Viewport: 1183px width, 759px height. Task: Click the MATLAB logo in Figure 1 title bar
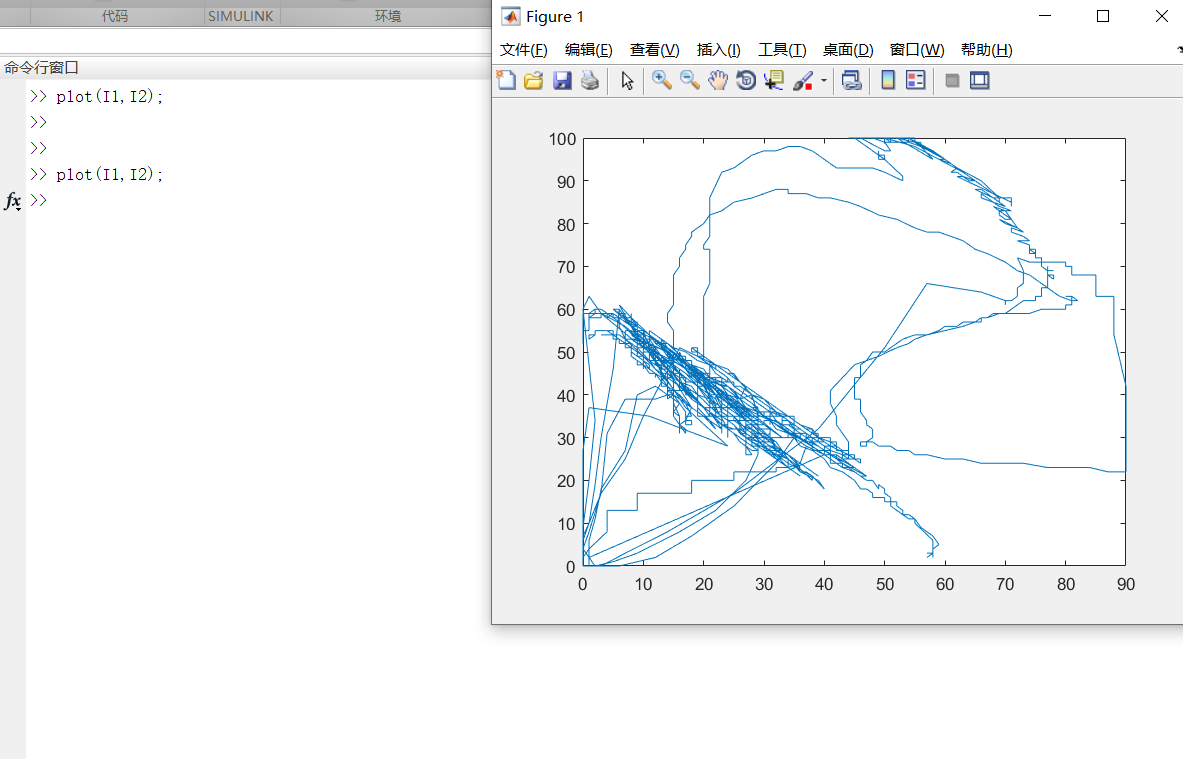[511, 17]
